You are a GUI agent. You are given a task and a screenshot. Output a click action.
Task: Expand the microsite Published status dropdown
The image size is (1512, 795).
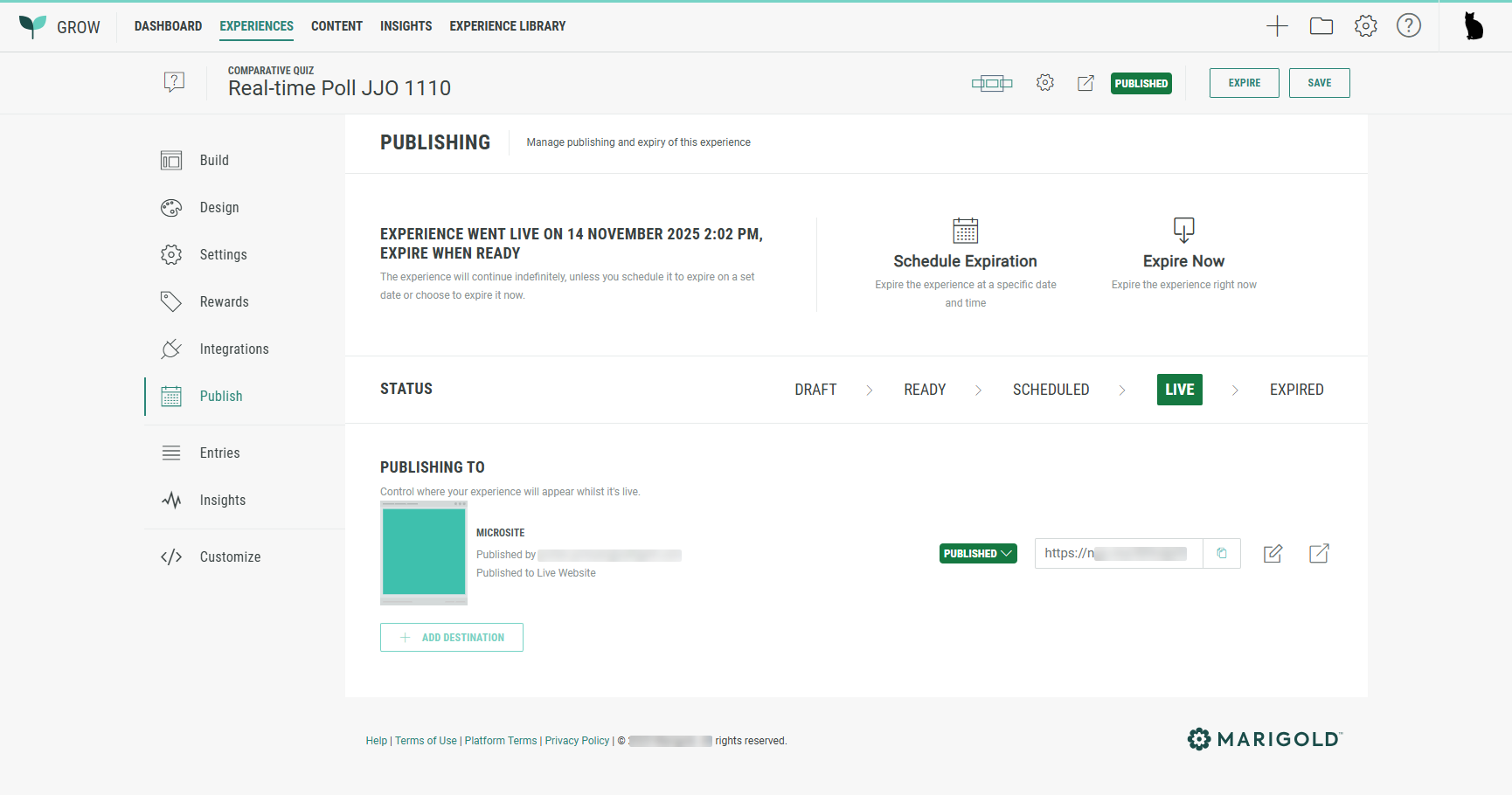tap(978, 554)
